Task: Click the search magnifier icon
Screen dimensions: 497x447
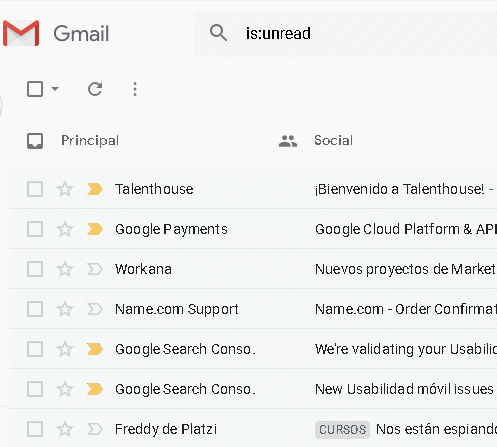Action: pos(218,33)
